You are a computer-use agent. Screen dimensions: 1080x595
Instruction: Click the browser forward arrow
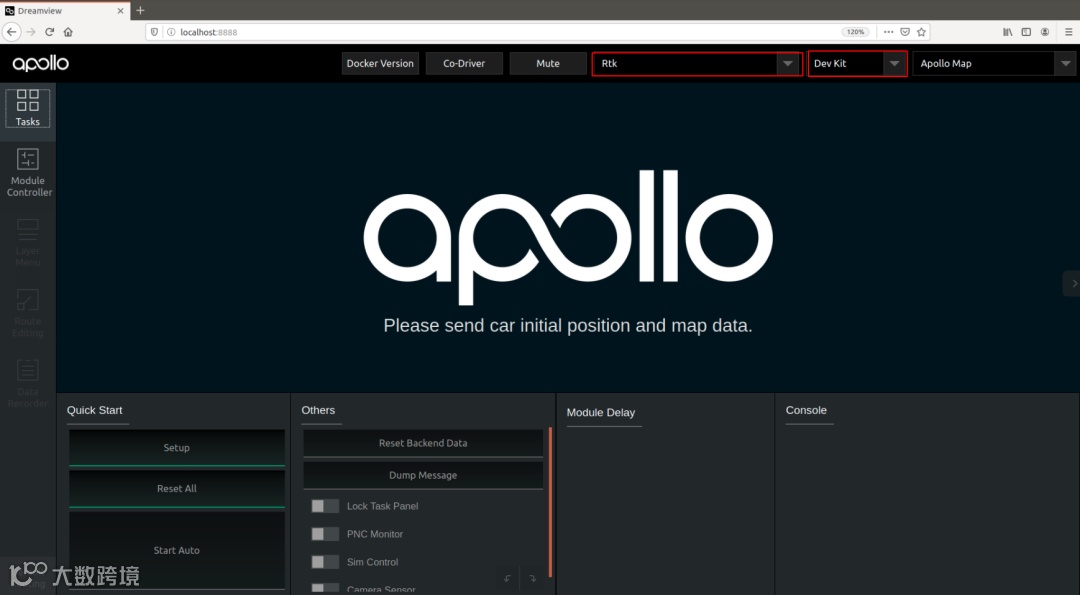click(31, 32)
